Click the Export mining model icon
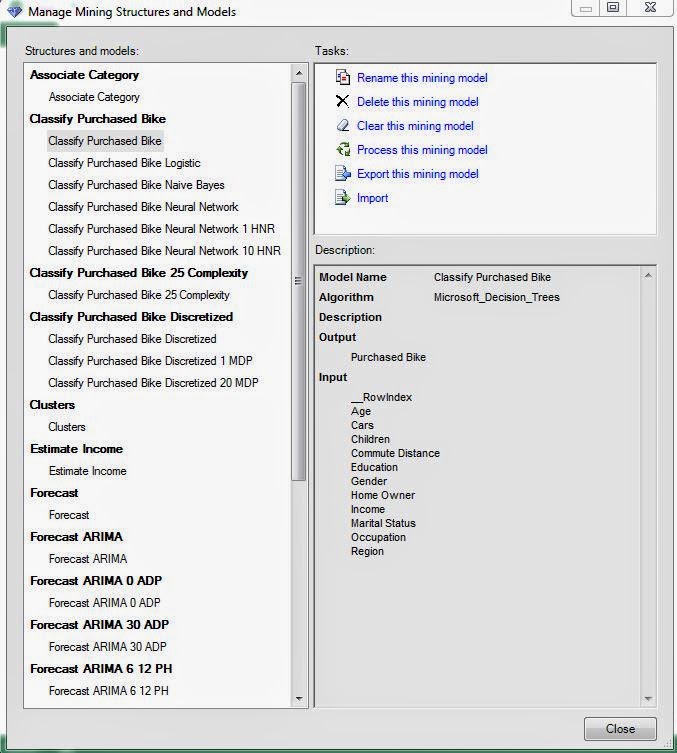677x753 pixels. click(343, 173)
